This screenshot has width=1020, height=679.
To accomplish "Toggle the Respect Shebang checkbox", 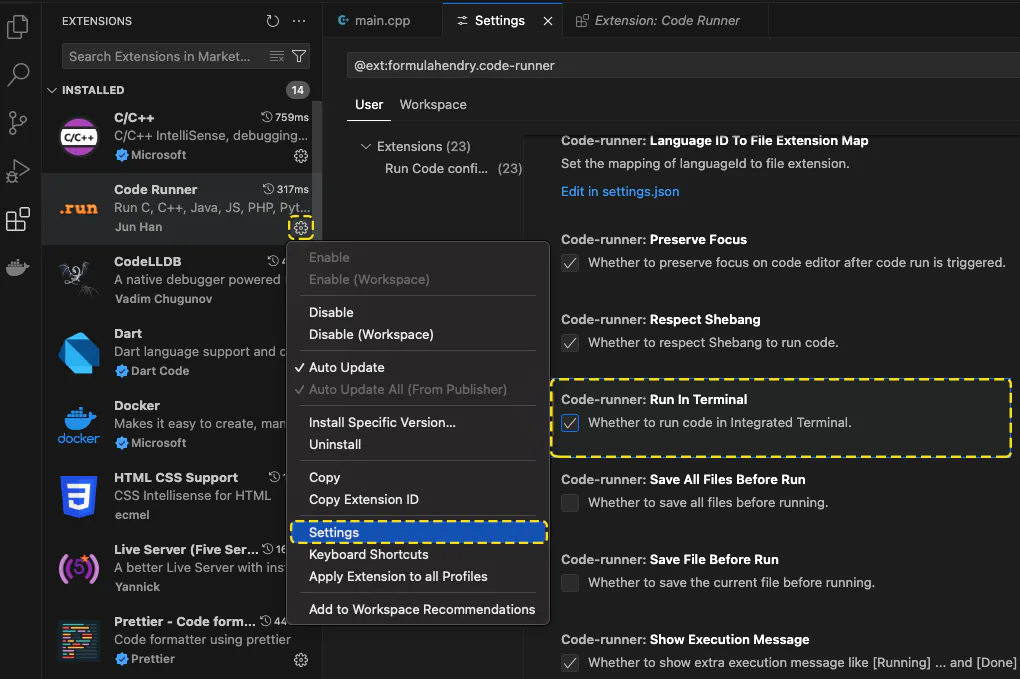I will (570, 343).
